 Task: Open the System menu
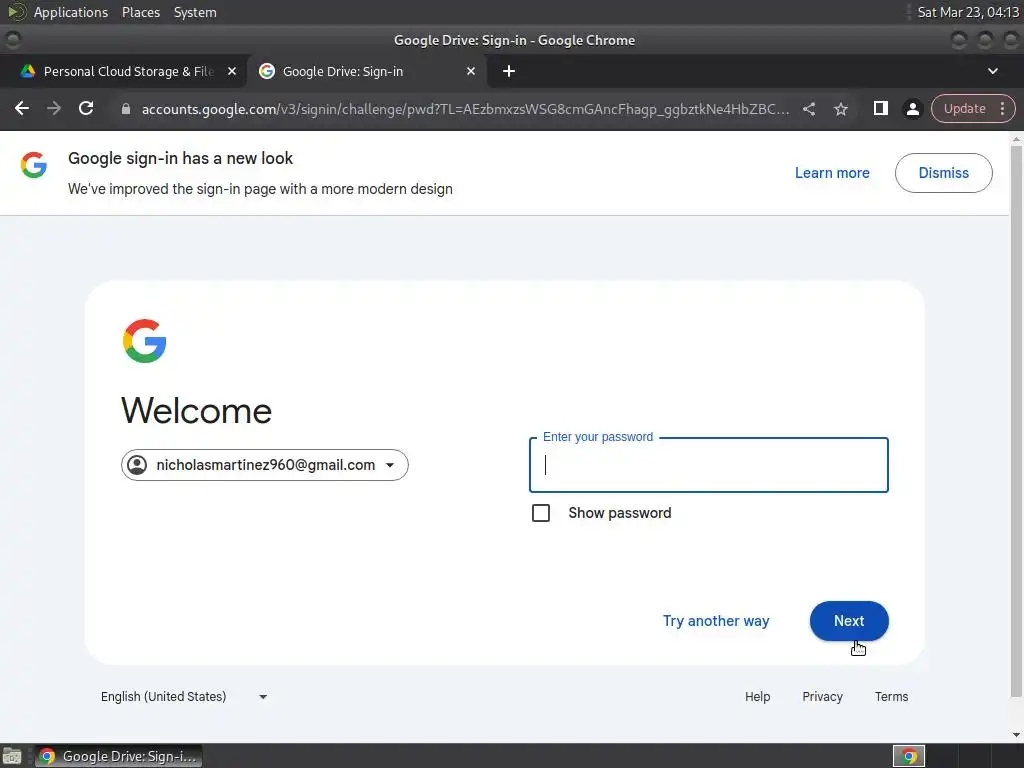195,12
